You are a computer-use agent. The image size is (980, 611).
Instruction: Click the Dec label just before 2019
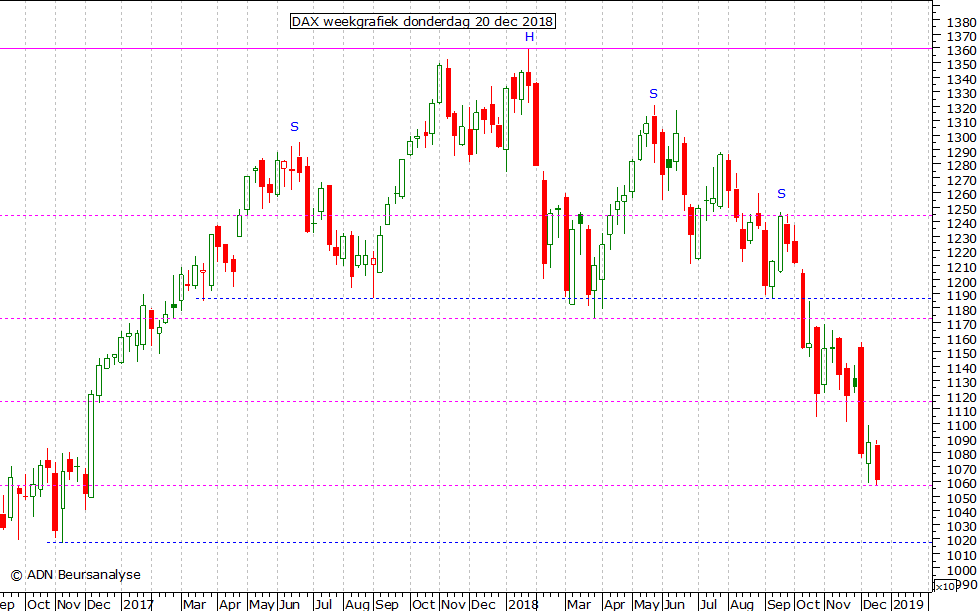pyautogui.click(x=874, y=604)
